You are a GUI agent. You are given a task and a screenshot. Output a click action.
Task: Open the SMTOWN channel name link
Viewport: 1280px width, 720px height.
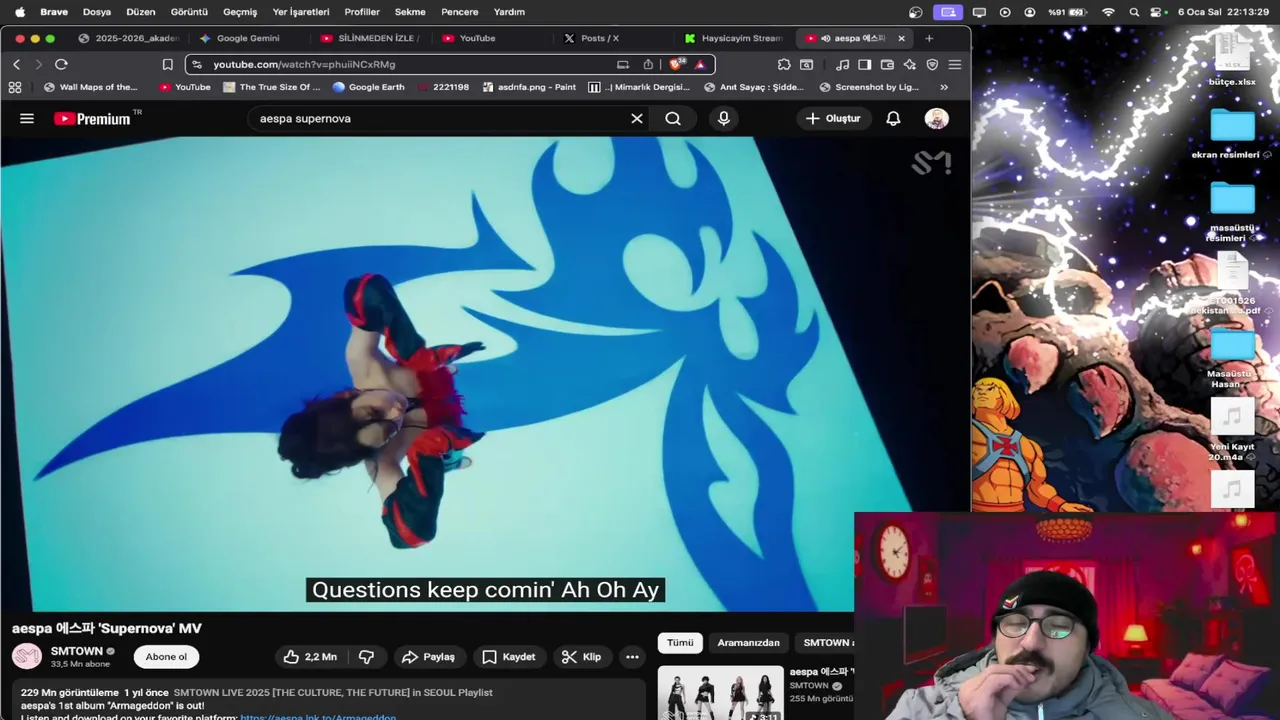tap(77, 651)
